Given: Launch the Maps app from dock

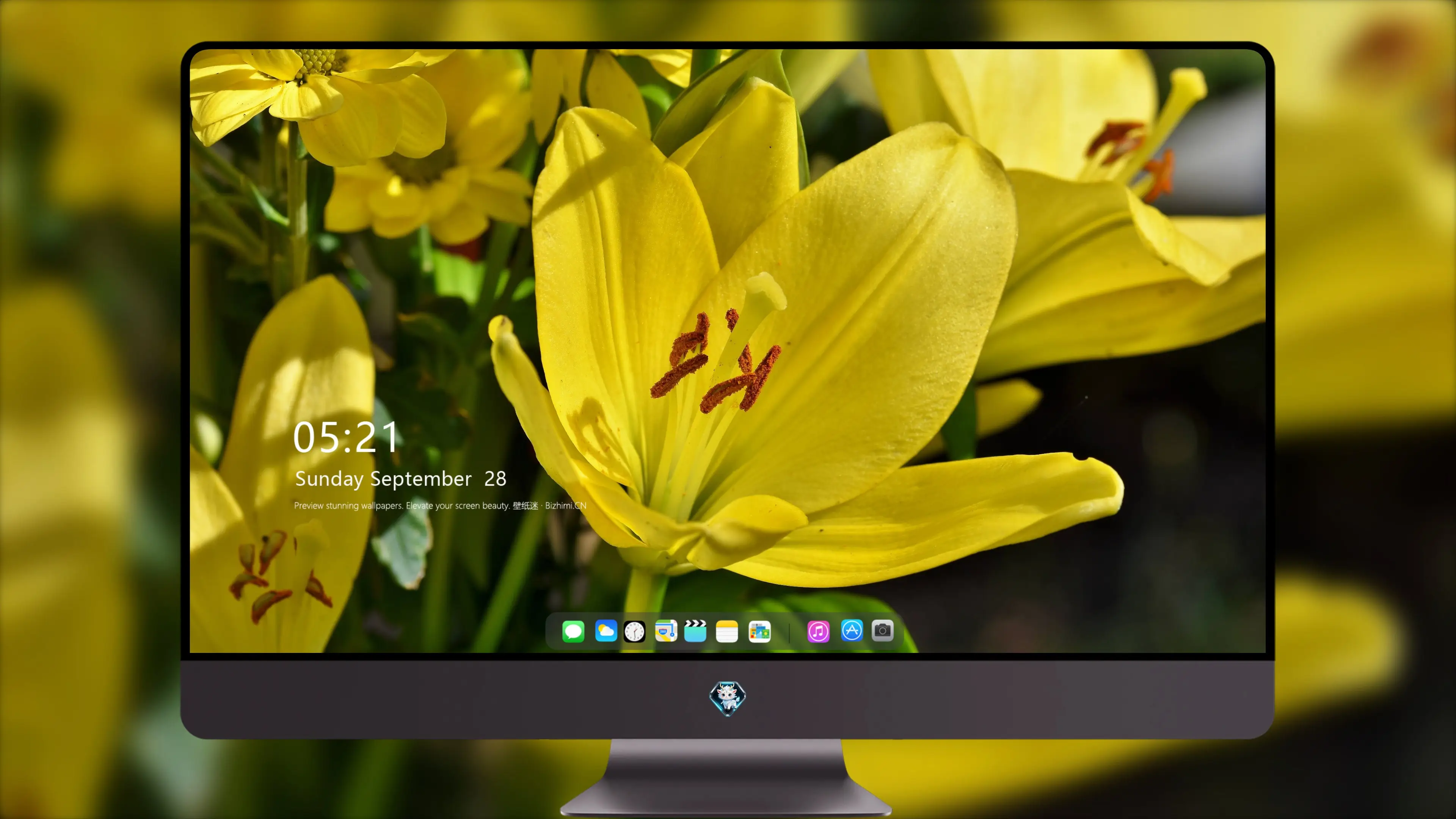Looking at the screenshot, I should coord(666,631).
